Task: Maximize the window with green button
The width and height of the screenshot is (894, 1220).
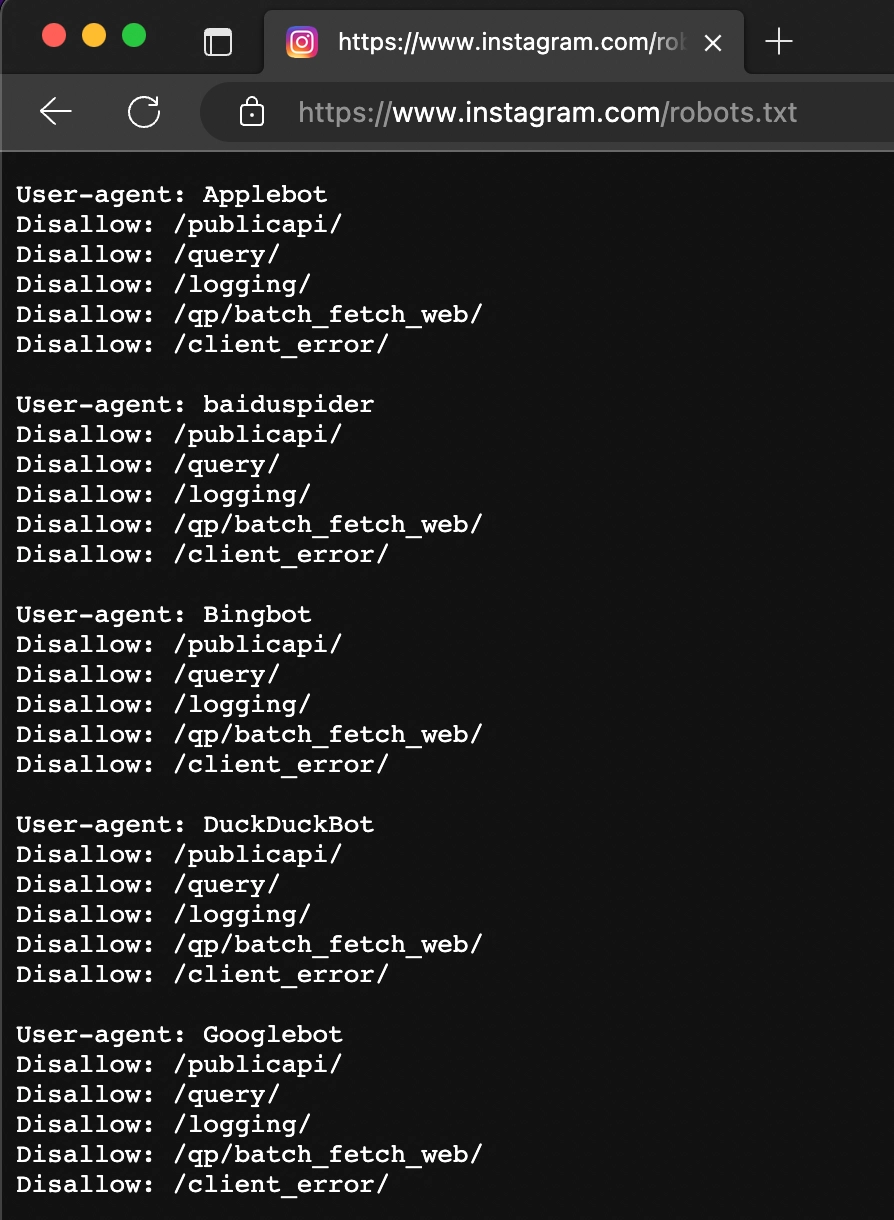Action: coord(134,36)
